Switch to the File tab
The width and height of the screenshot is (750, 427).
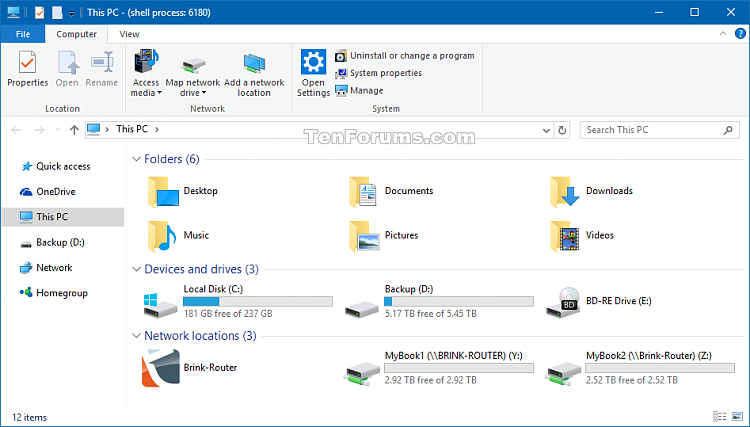pyautogui.click(x=23, y=34)
